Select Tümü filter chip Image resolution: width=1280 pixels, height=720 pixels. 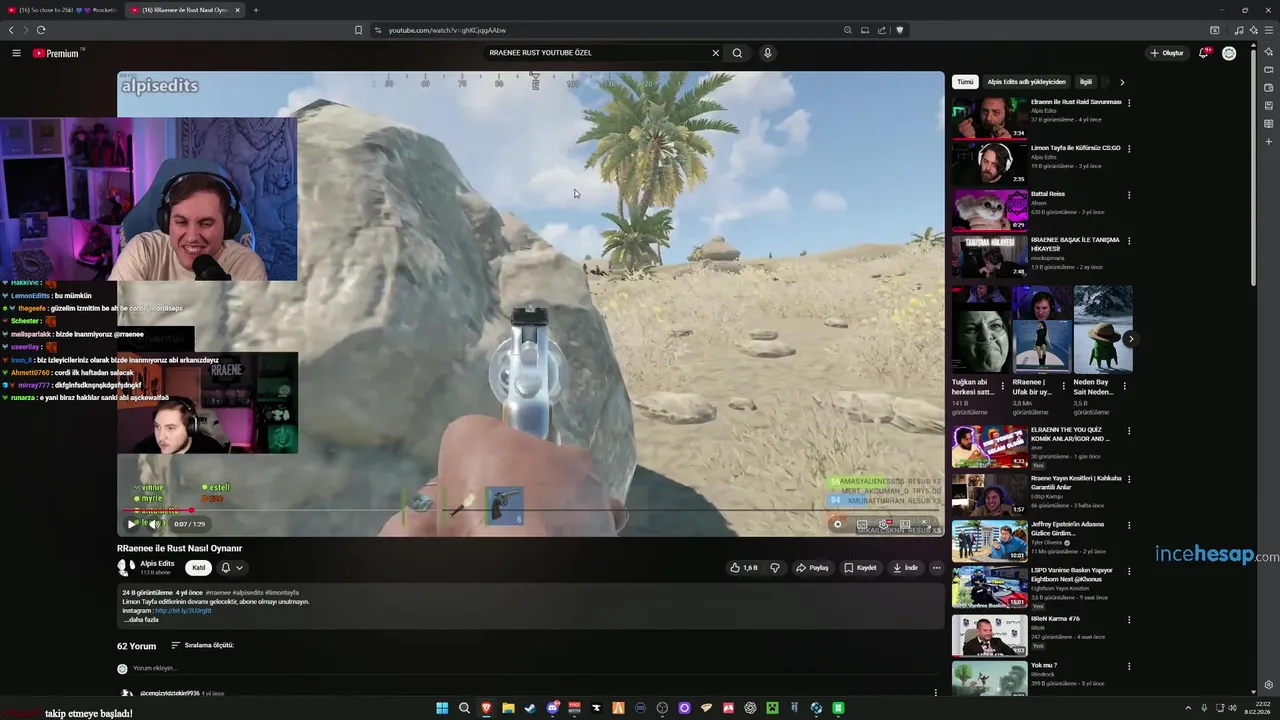pos(965,82)
